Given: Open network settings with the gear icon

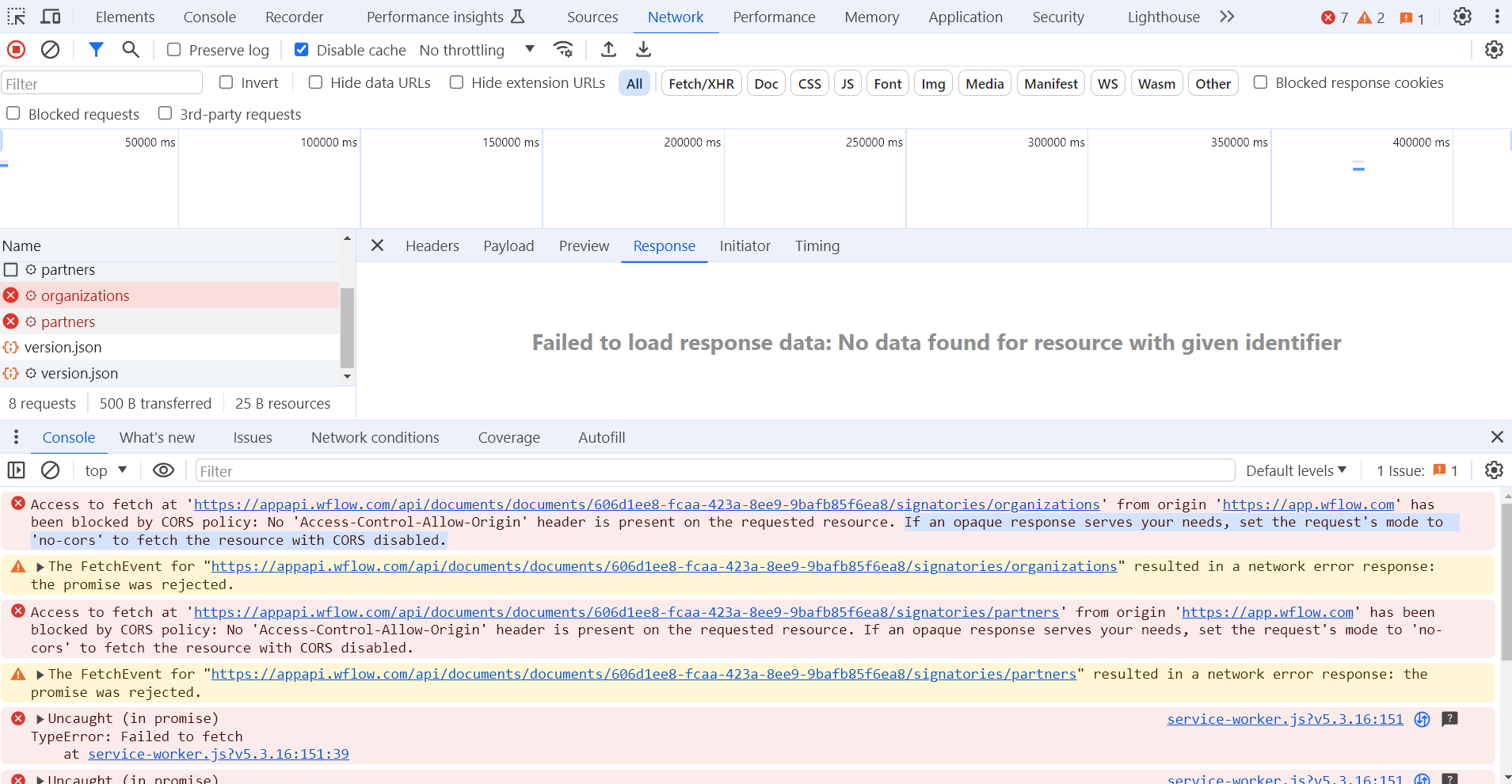Looking at the screenshot, I should tap(1495, 49).
